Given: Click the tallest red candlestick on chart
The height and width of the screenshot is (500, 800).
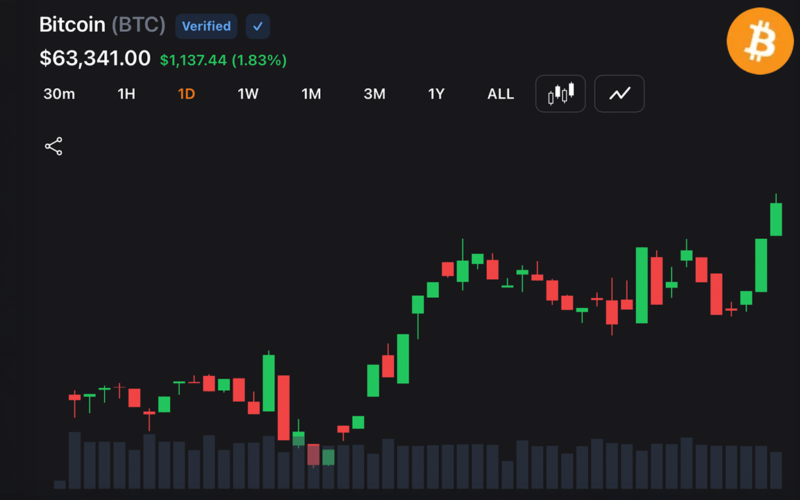Looking at the screenshot, I should click(284, 408).
